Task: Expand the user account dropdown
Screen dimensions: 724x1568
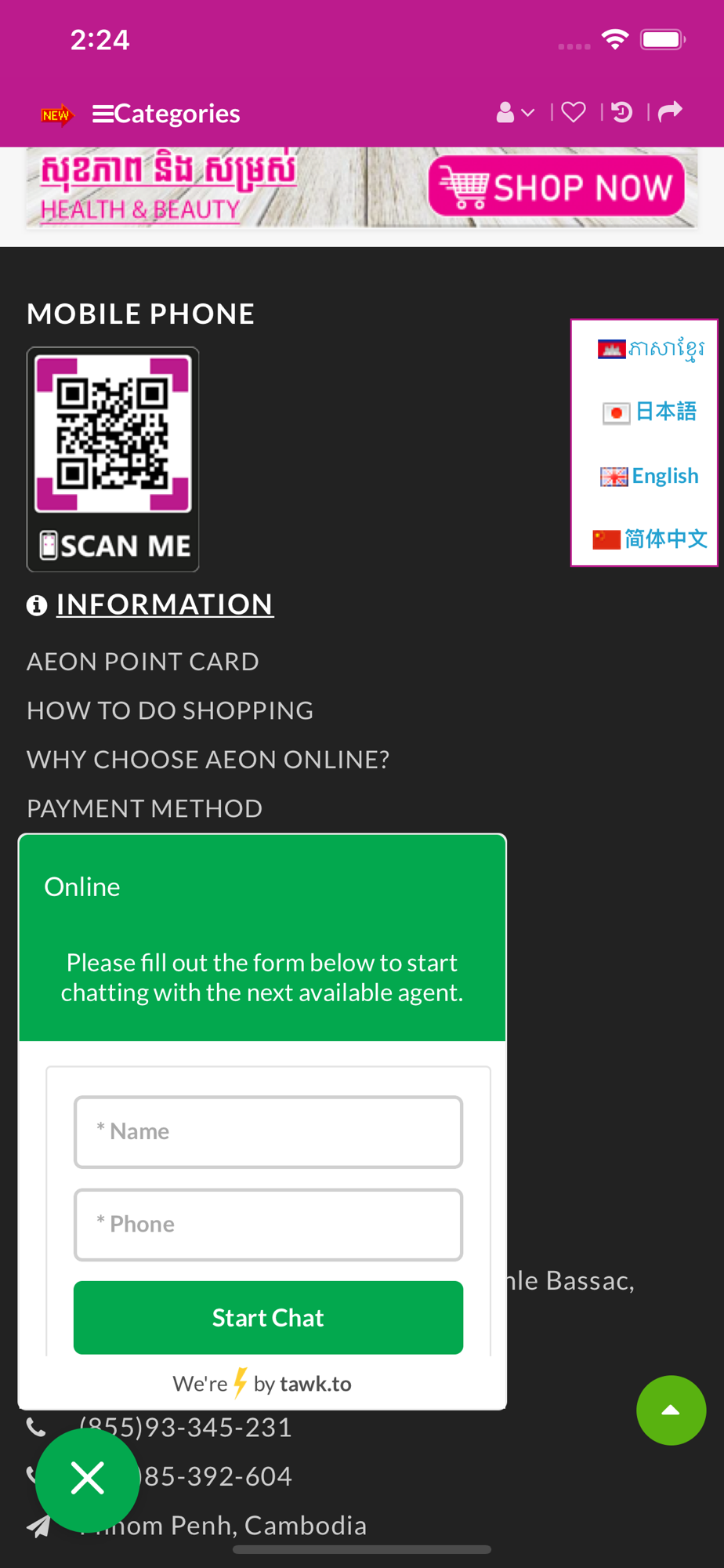Action: click(516, 113)
